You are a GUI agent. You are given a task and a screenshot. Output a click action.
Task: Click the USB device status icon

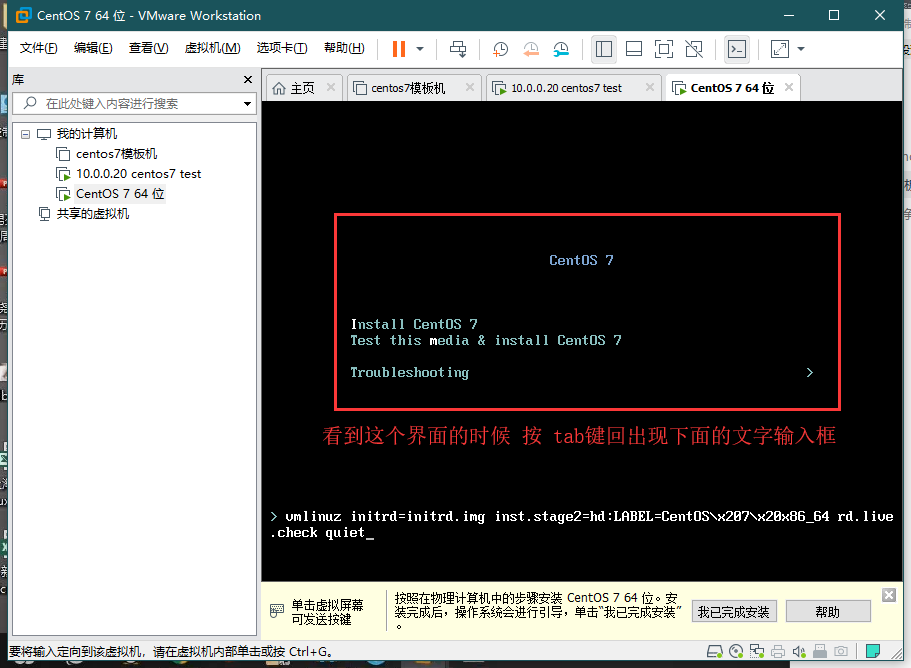(820, 652)
